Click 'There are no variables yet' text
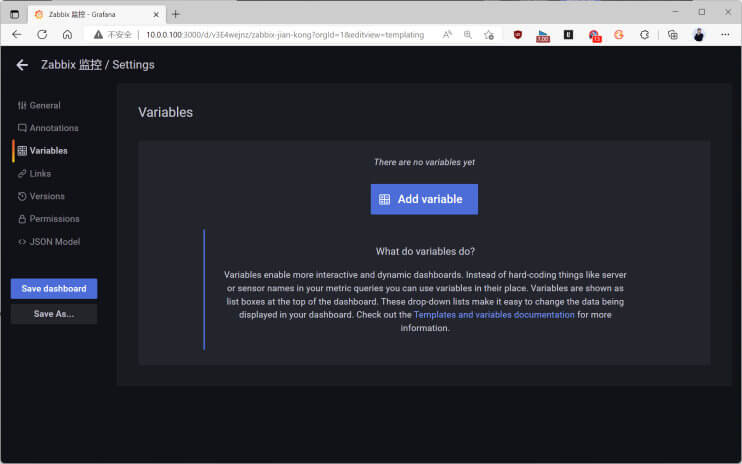742x464 pixels. click(424, 162)
